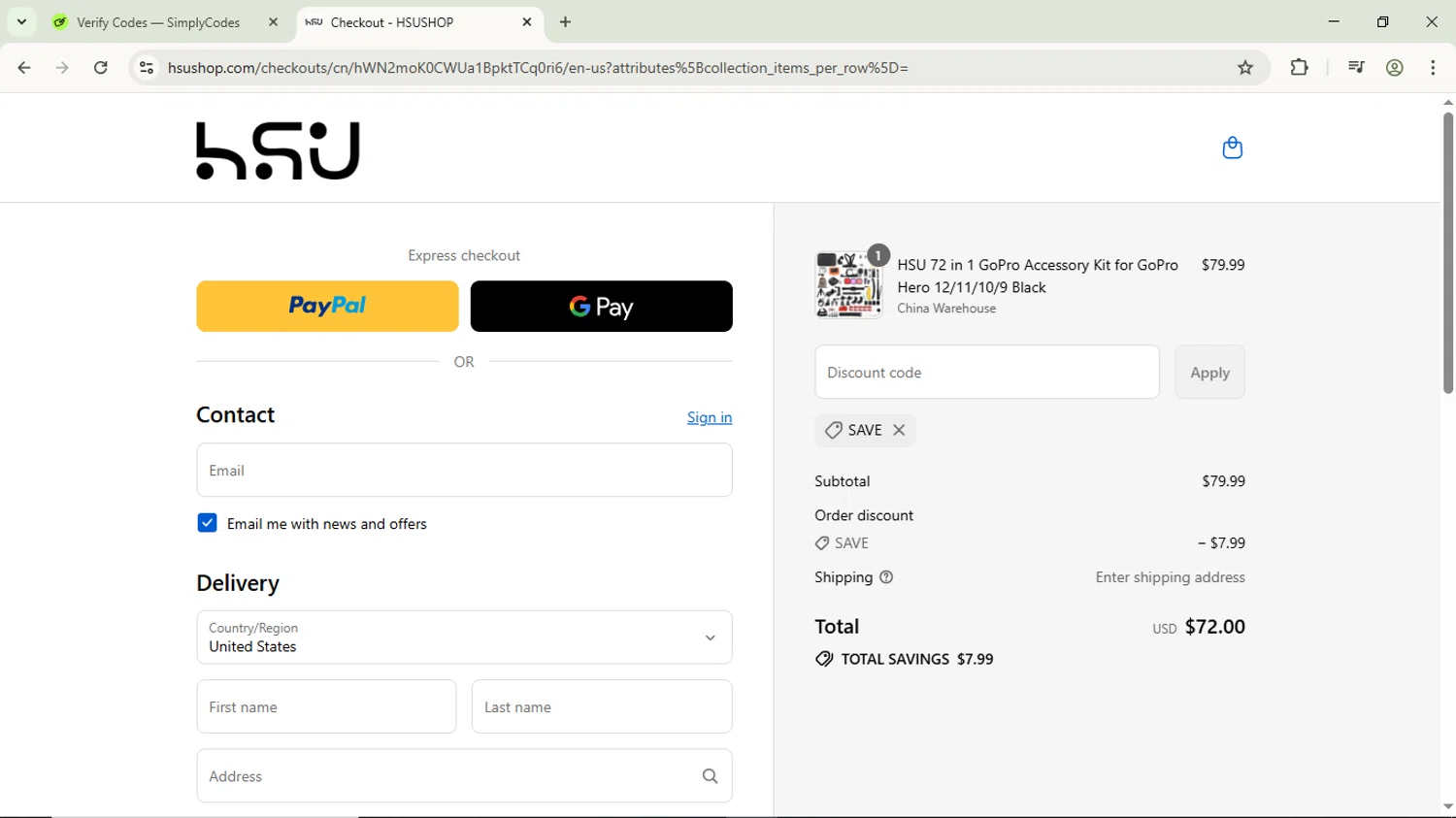
Task: Click the Discount code input box
Action: pyautogui.click(x=987, y=372)
